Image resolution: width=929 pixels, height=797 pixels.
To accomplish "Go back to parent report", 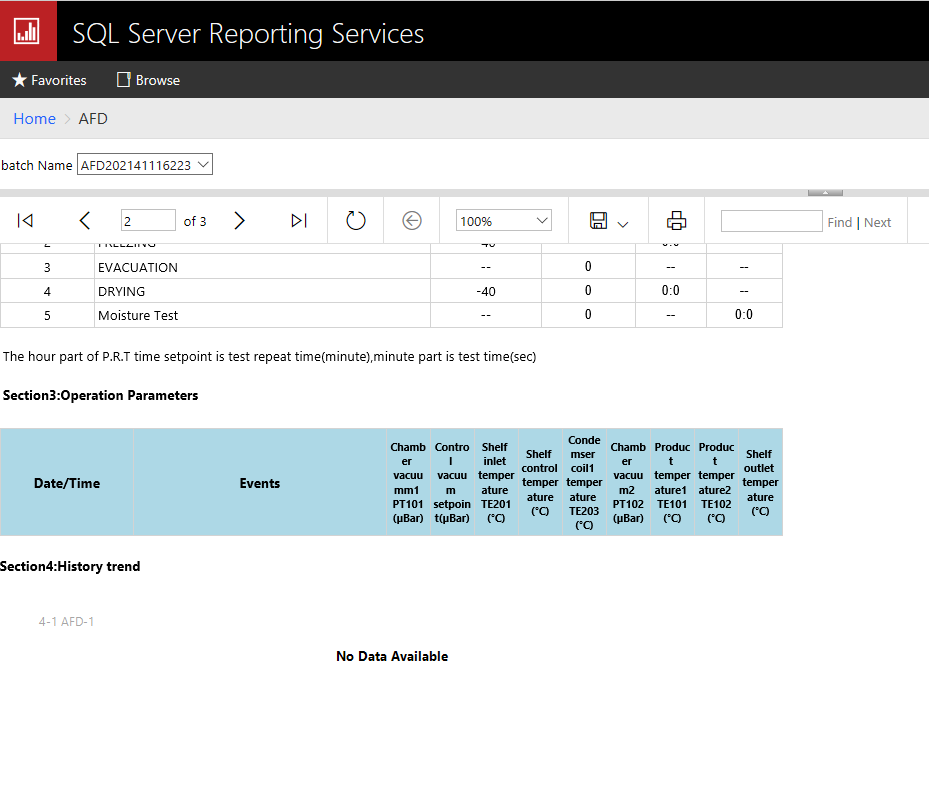I will tap(412, 221).
